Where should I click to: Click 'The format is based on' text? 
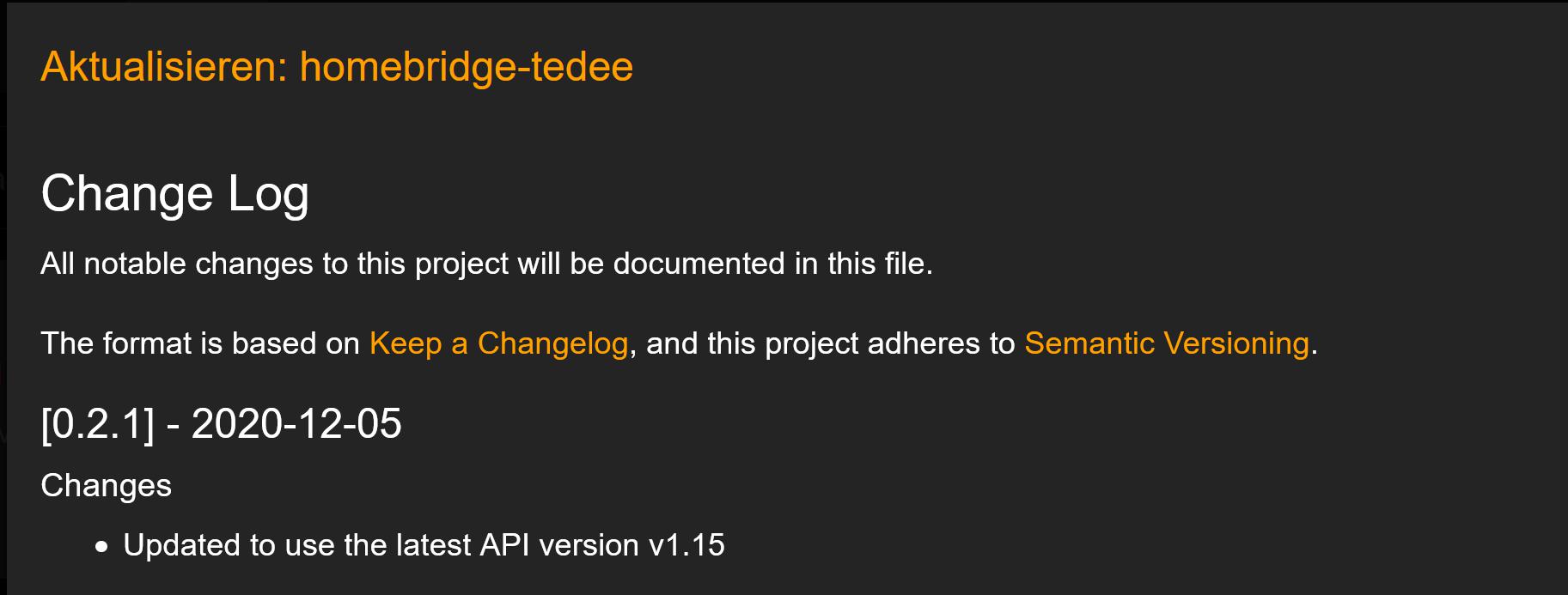point(199,343)
